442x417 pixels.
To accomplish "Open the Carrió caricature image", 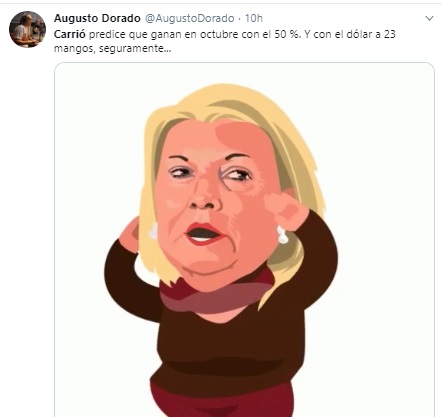I will pyautogui.click(x=244, y=239).
